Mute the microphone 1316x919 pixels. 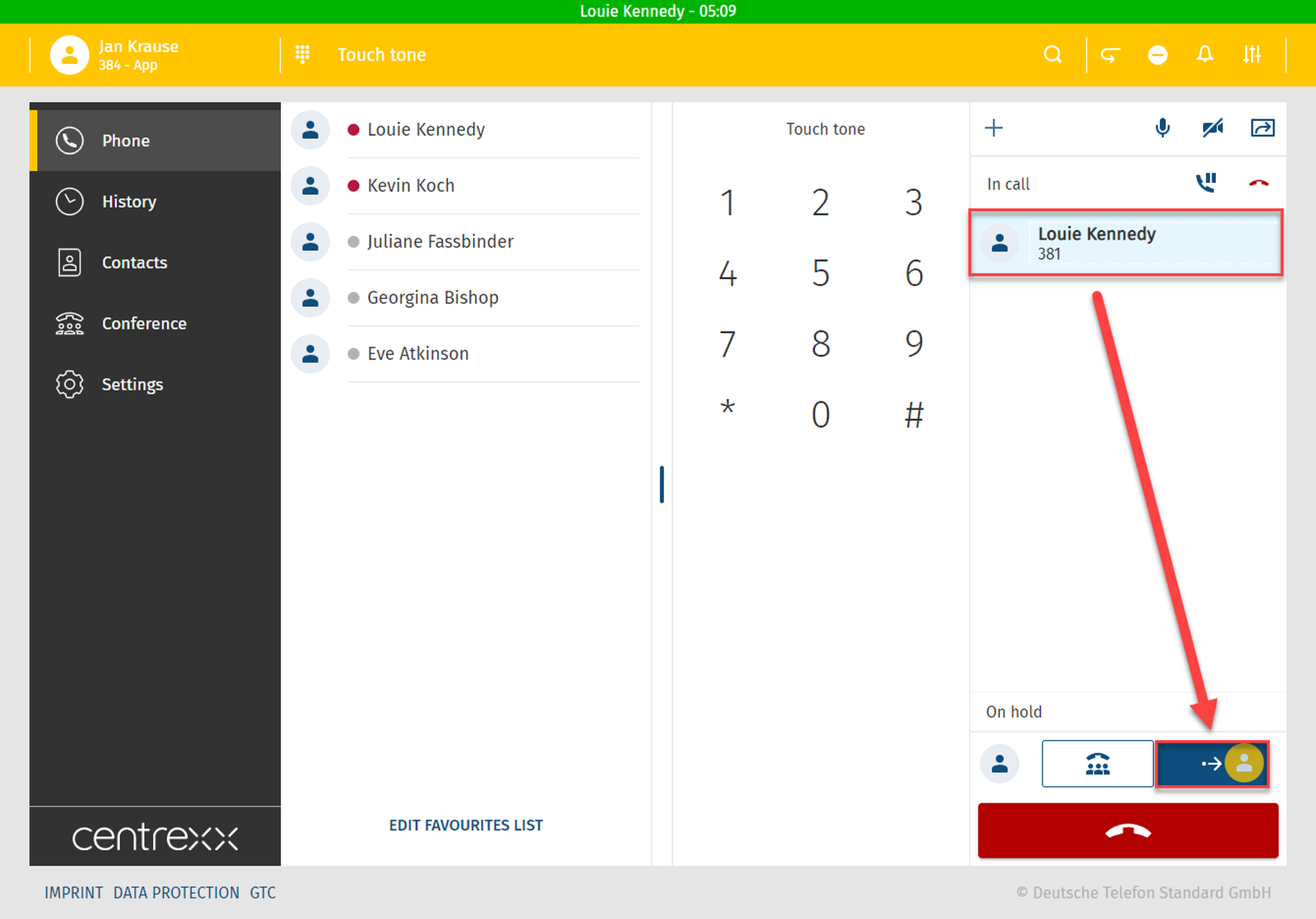[x=1163, y=128]
